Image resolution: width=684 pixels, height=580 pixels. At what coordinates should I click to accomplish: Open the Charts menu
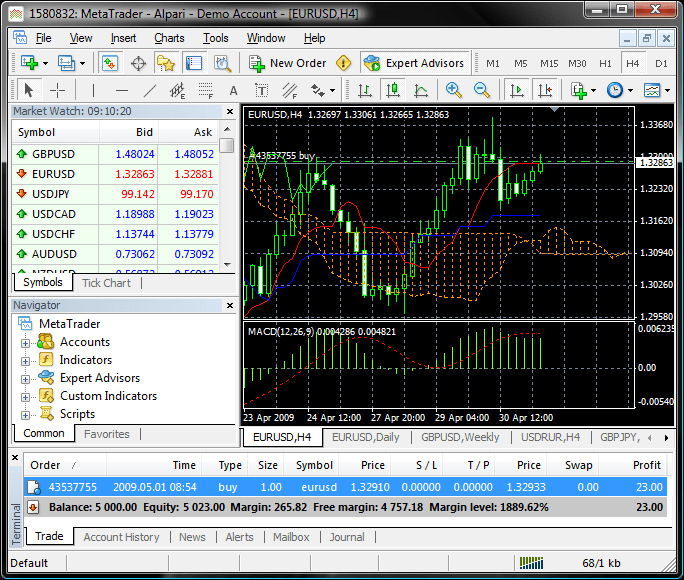pyautogui.click(x=169, y=38)
